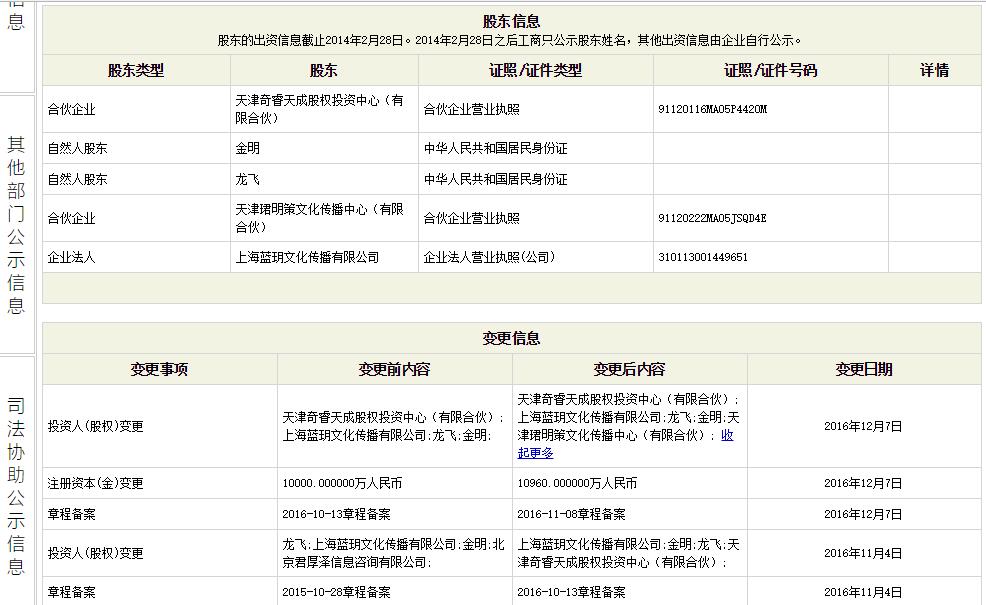Select the 变更后内容 column header
This screenshot has height=605, width=986.
629,369
